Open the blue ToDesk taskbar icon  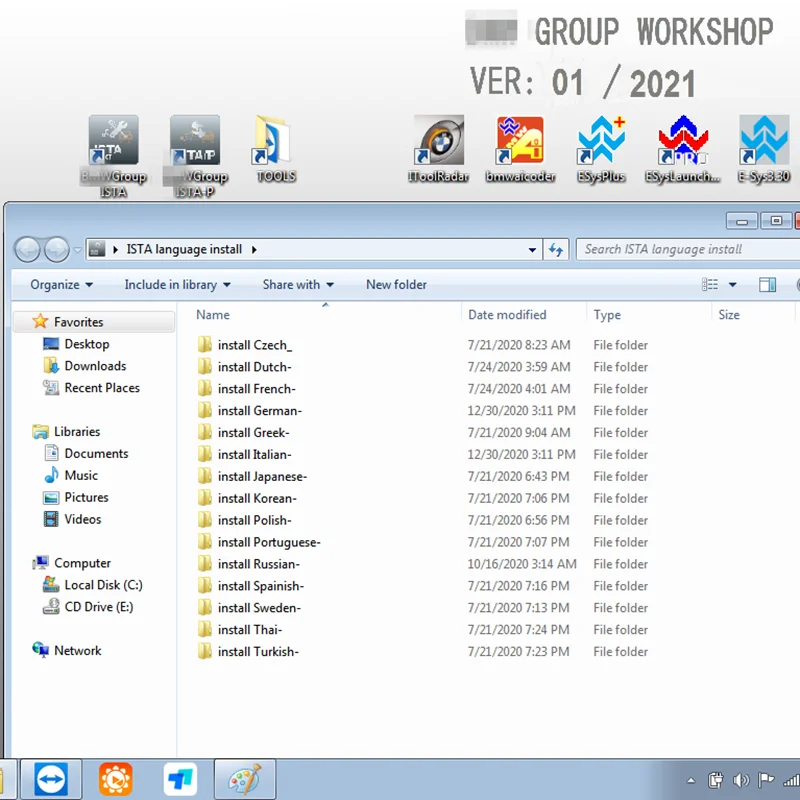point(181,779)
